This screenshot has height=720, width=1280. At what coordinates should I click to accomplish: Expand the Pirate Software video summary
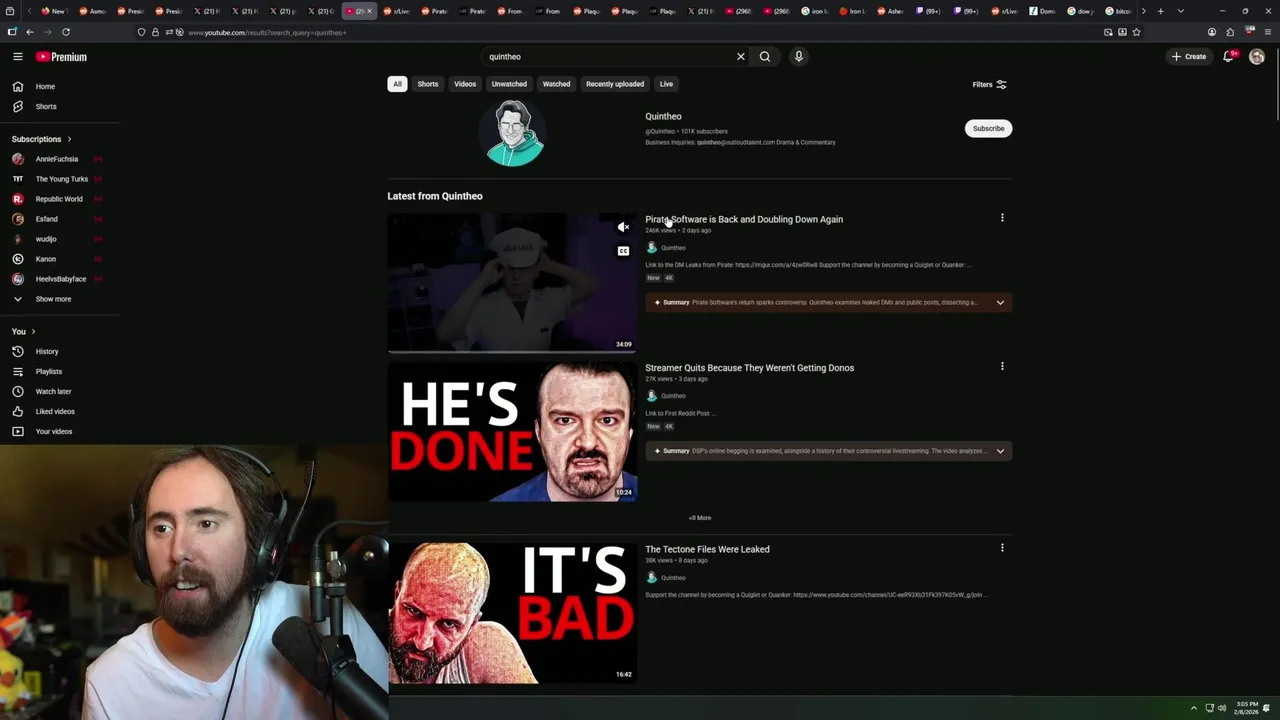click(1000, 302)
